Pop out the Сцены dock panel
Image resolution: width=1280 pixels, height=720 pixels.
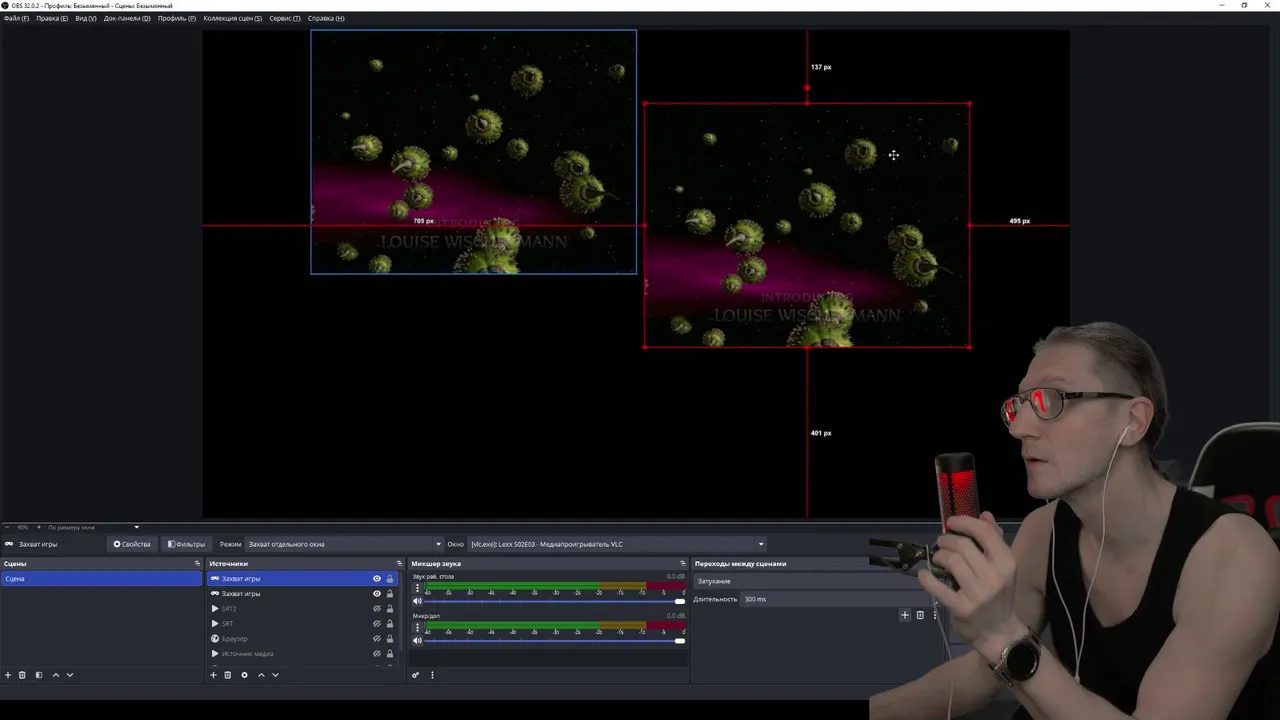point(197,564)
